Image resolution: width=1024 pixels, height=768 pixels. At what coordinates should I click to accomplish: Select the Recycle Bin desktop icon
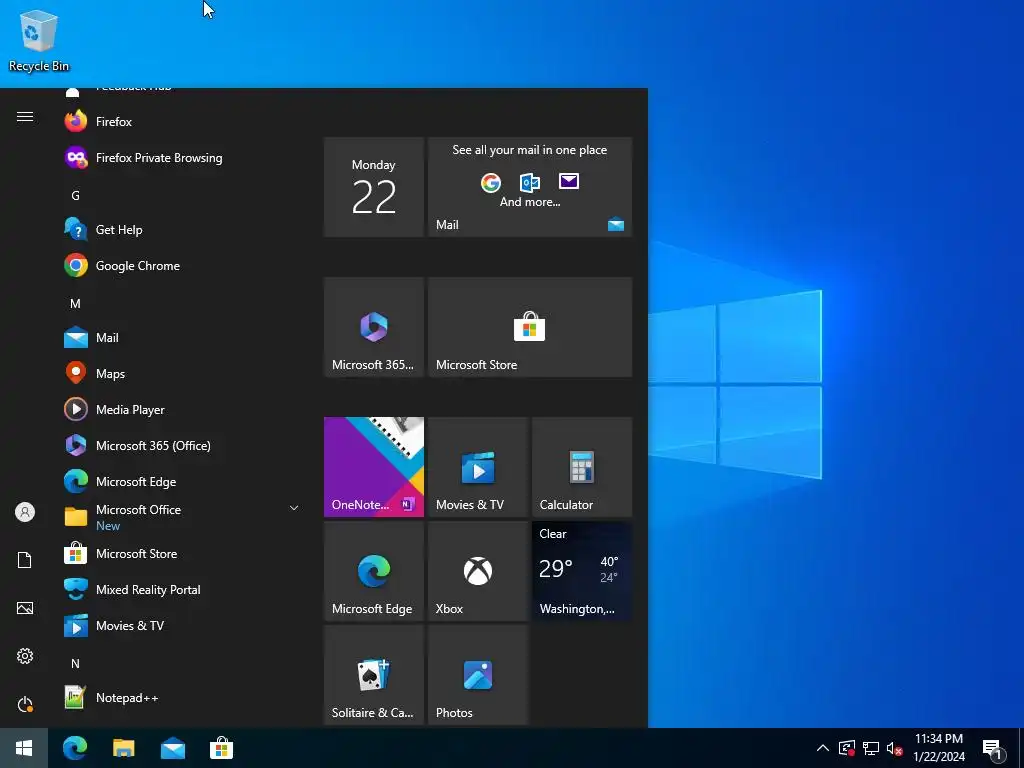39,40
